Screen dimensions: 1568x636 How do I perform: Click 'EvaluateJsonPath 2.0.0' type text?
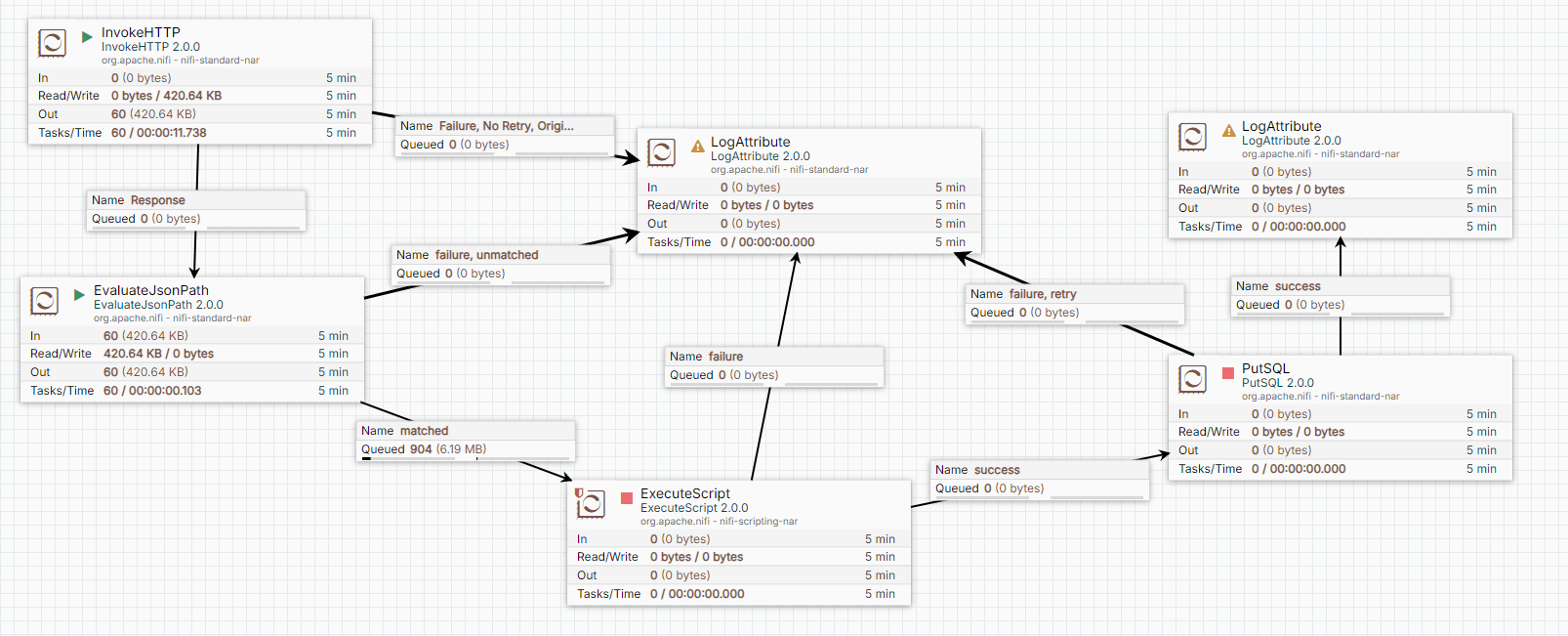(x=158, y=305)
